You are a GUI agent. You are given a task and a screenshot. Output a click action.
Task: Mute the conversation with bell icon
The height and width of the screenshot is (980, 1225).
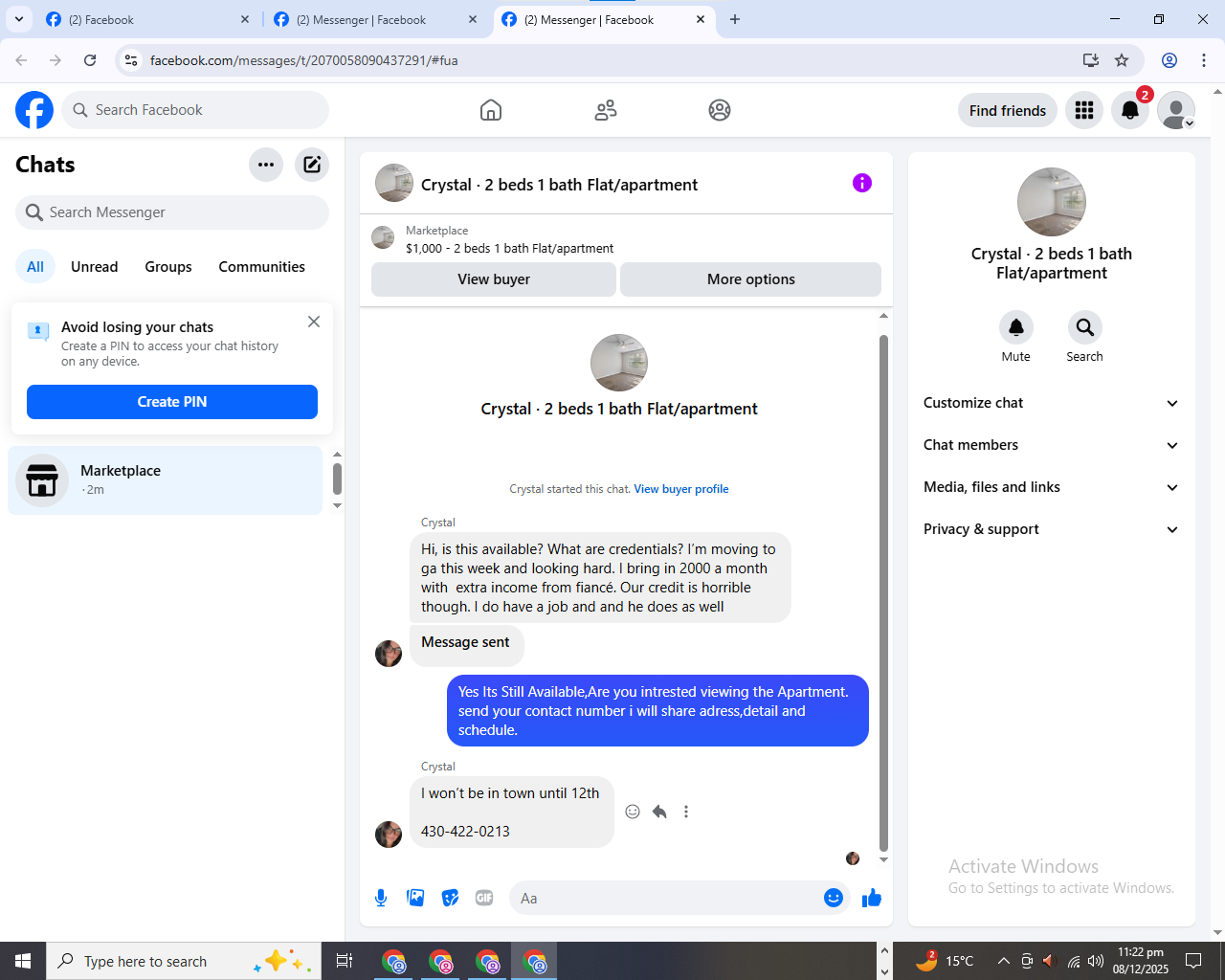tap(1016, 327)
